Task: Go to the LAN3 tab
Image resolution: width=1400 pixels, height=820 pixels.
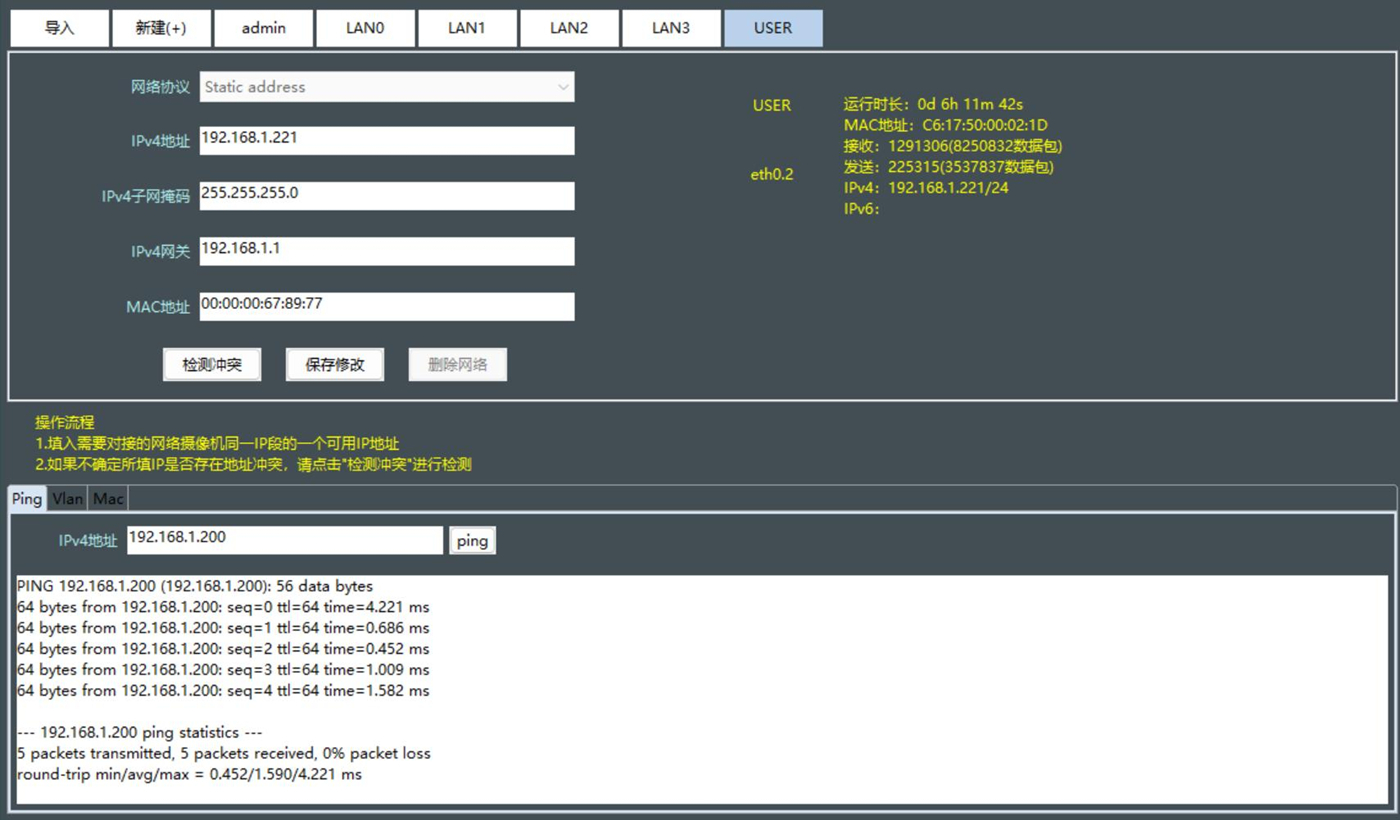Action: coord(671,28)
